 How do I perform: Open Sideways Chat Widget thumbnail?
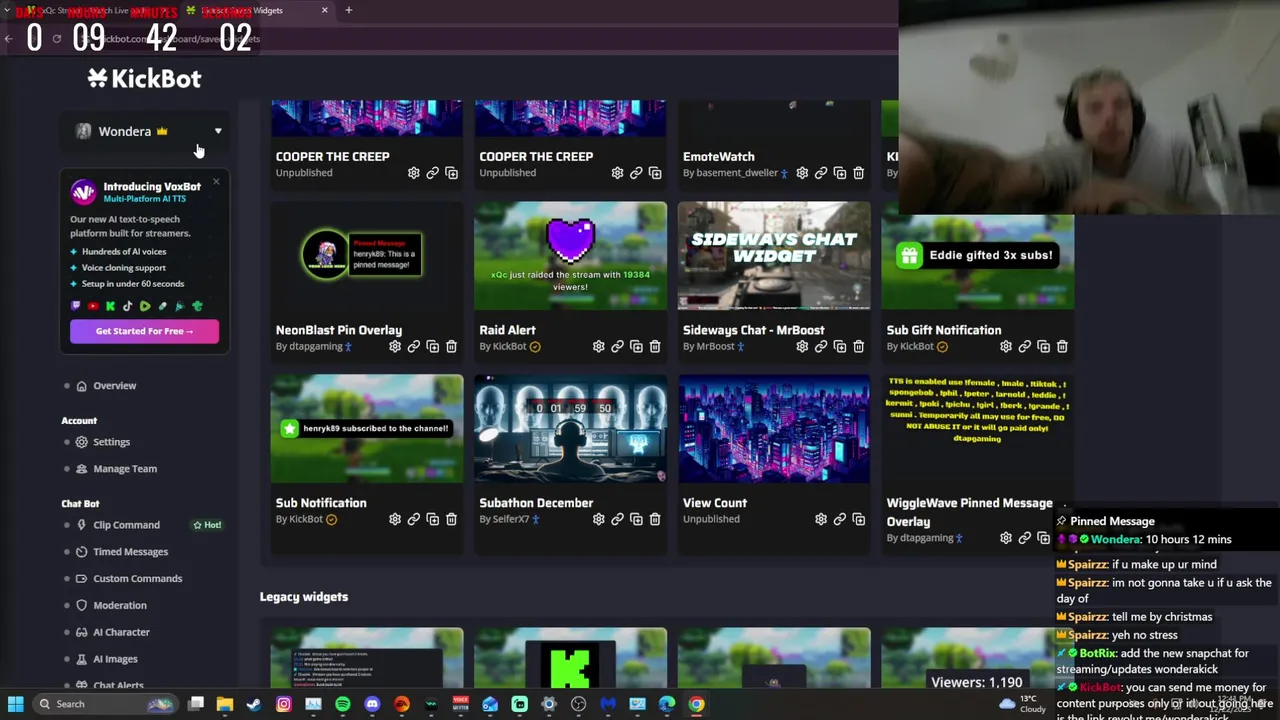(774, 255)
